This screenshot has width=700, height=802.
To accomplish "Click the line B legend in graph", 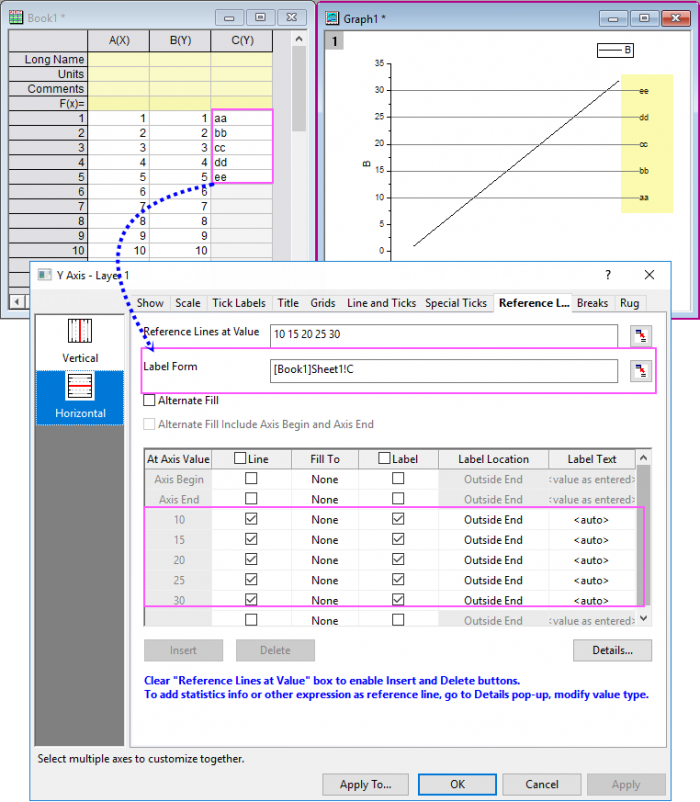I will (x=614, y=49).
